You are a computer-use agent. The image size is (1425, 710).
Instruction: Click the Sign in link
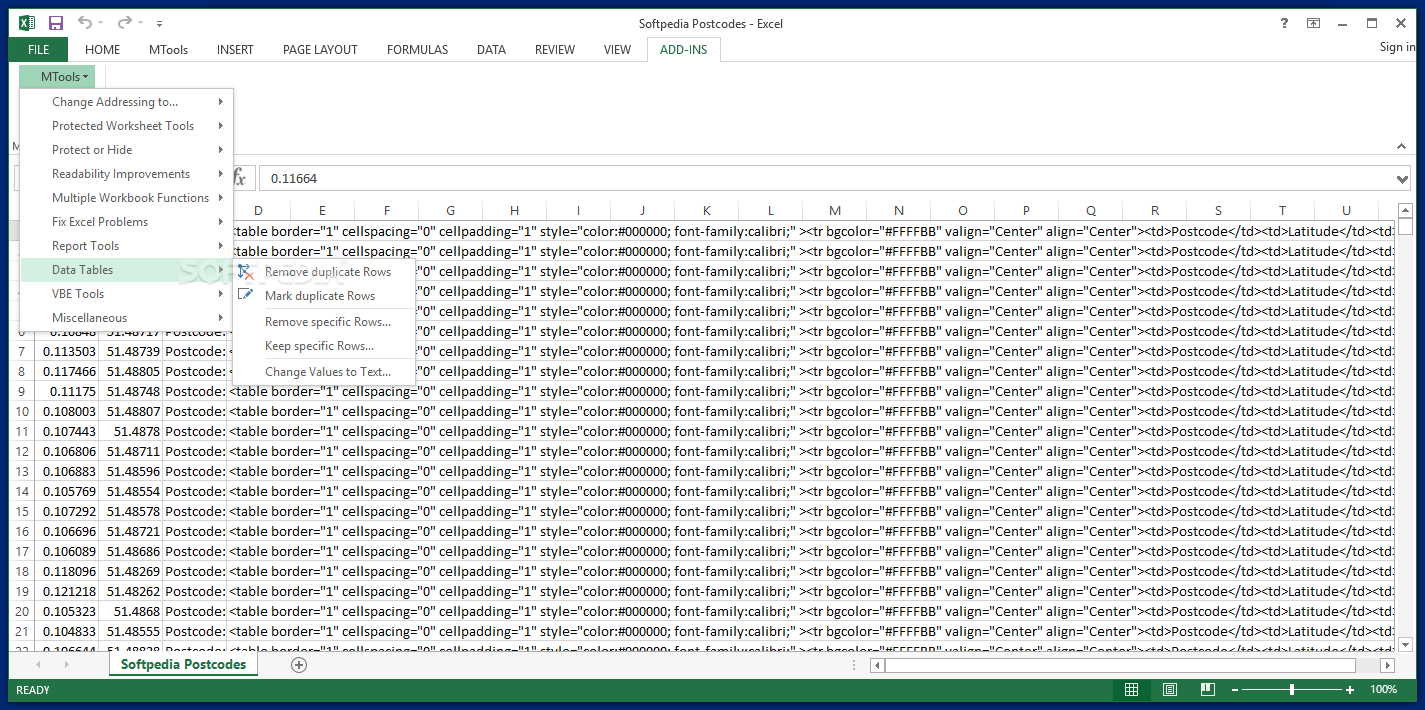1397,47
